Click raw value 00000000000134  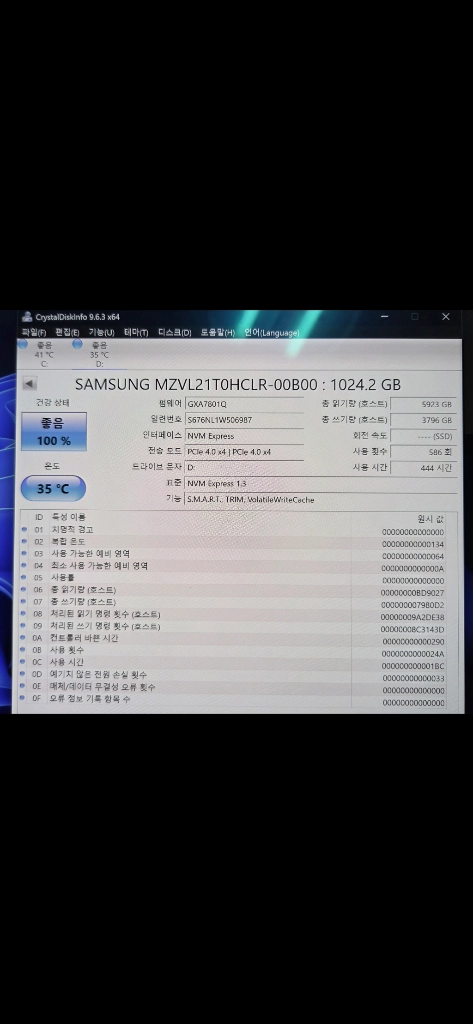coord(413,544)
